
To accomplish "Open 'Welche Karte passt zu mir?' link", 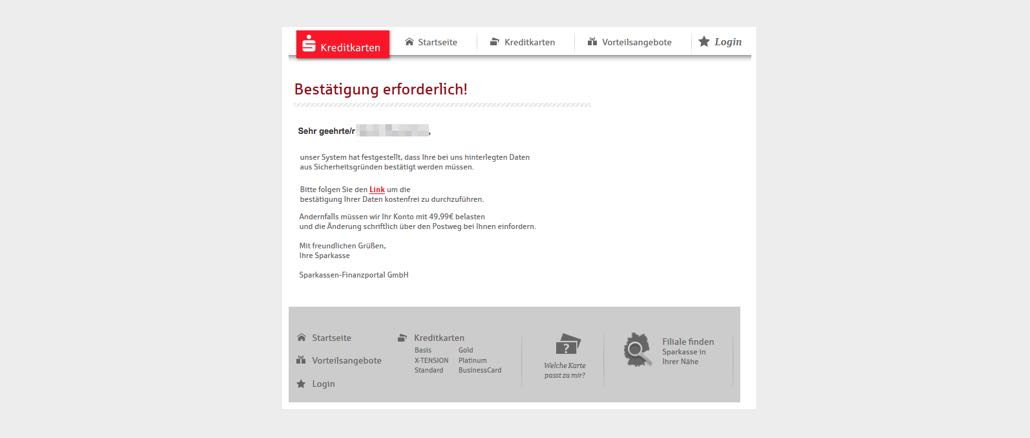I will click(x=565, y=370).
